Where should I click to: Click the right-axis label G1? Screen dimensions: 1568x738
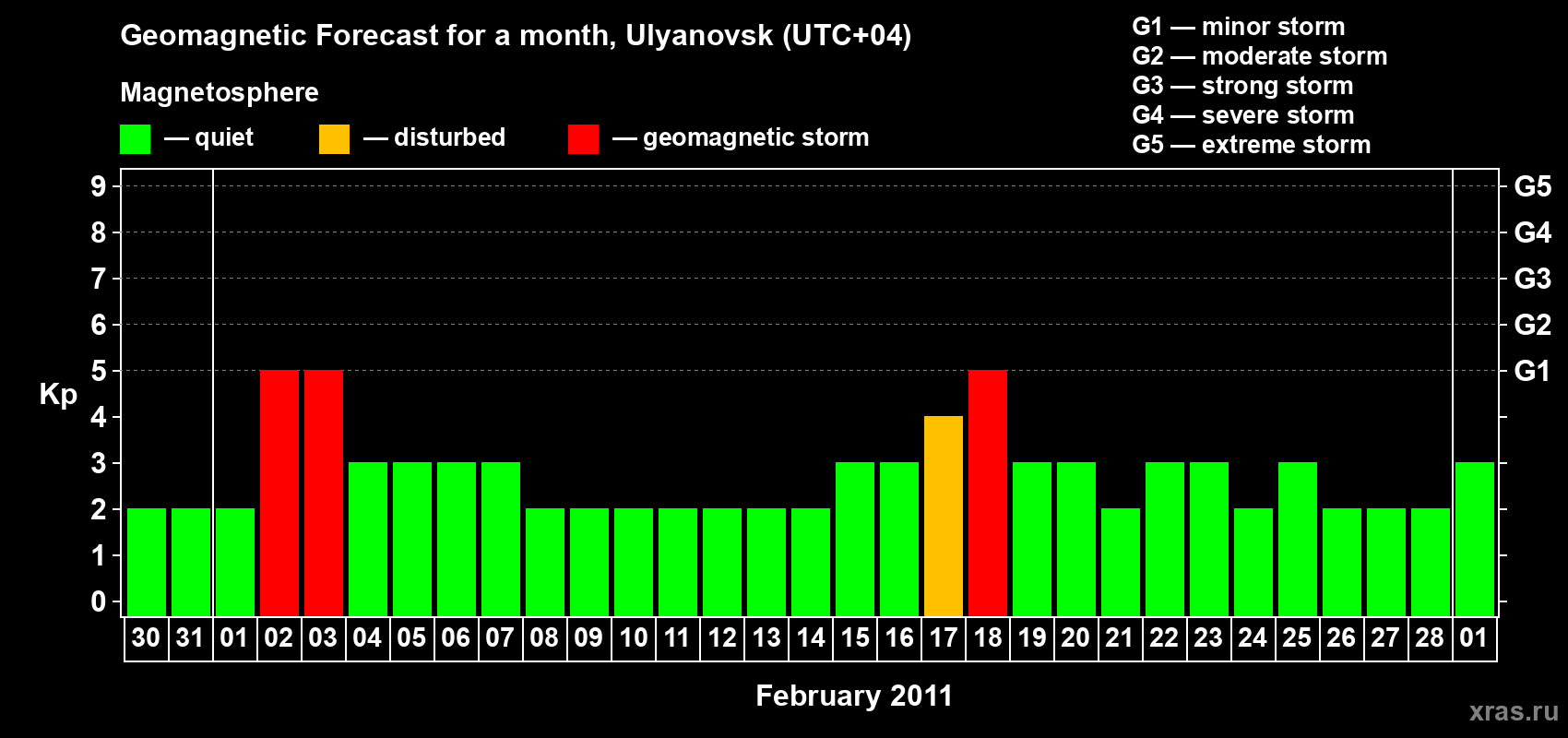click(1532, 371)
